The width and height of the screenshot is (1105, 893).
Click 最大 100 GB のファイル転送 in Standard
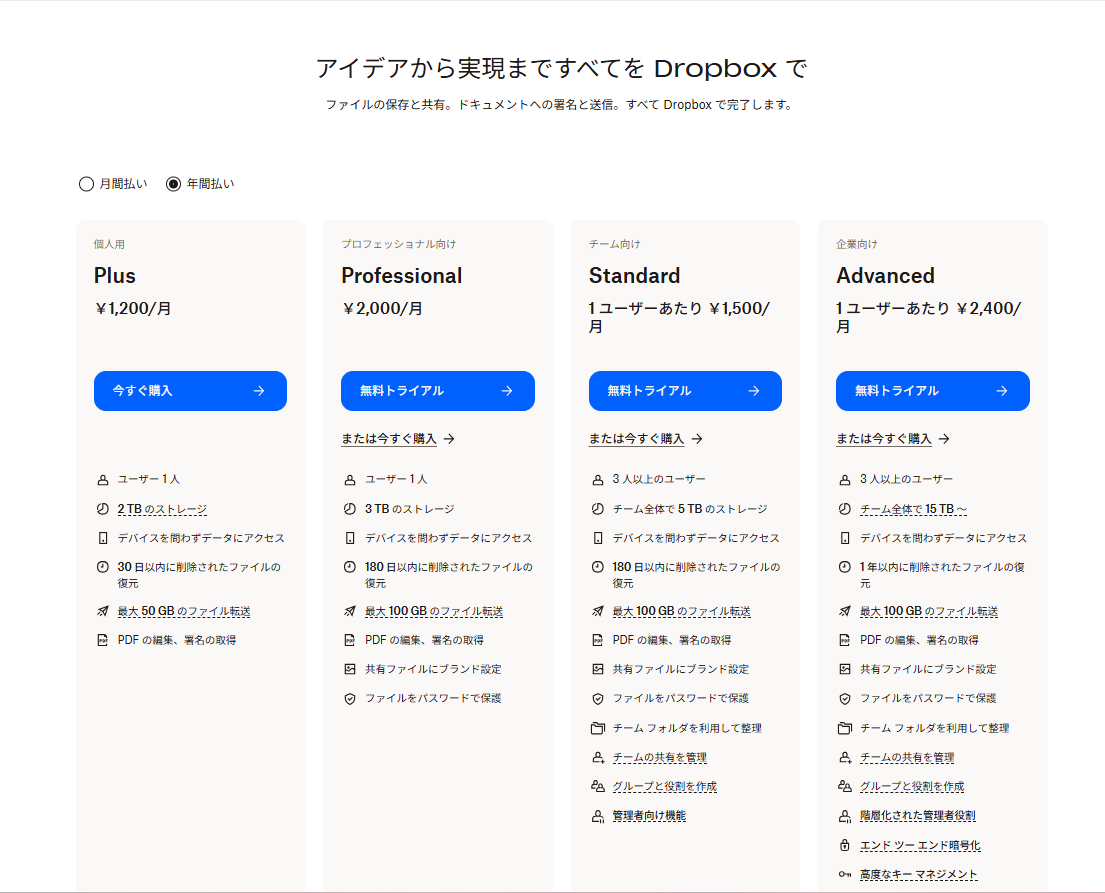681,611
